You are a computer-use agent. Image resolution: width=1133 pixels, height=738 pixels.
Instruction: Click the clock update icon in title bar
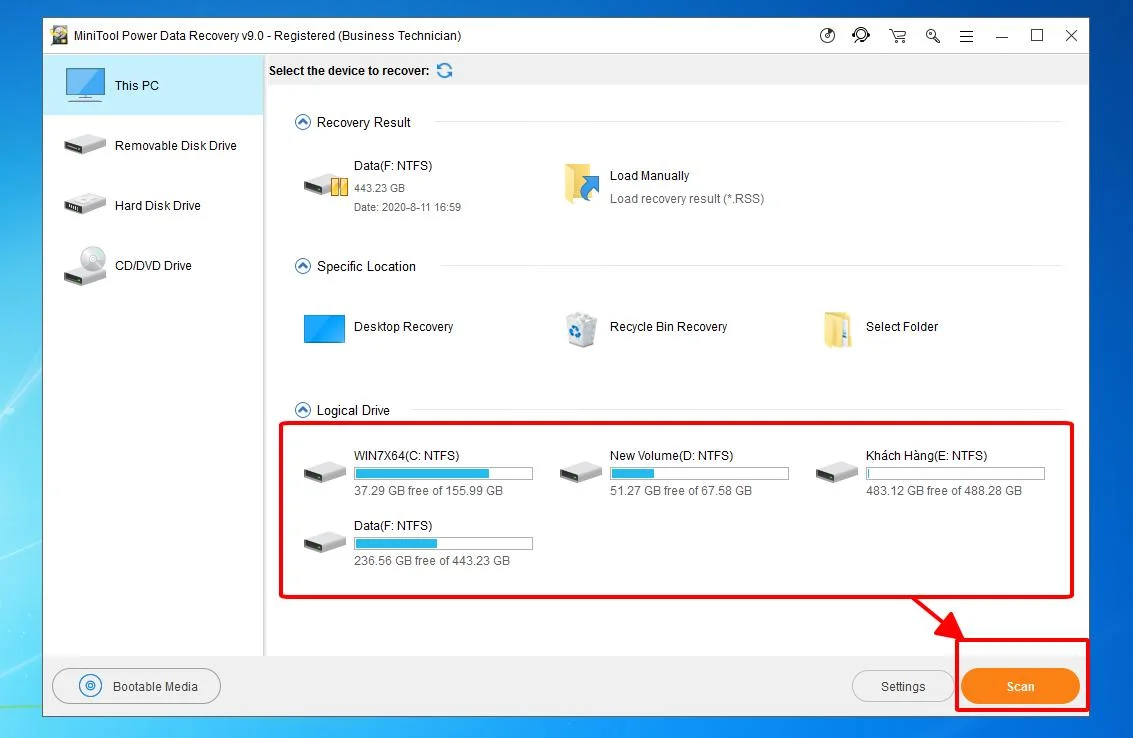(827, 35)
